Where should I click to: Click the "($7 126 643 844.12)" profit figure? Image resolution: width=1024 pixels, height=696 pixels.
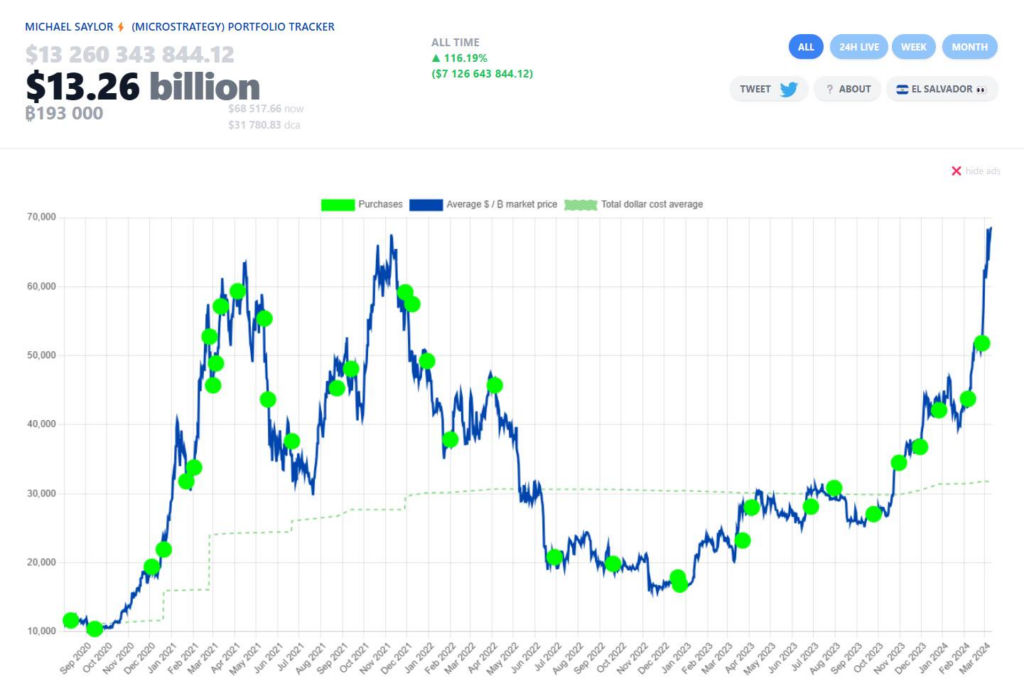tap(482, 74)
